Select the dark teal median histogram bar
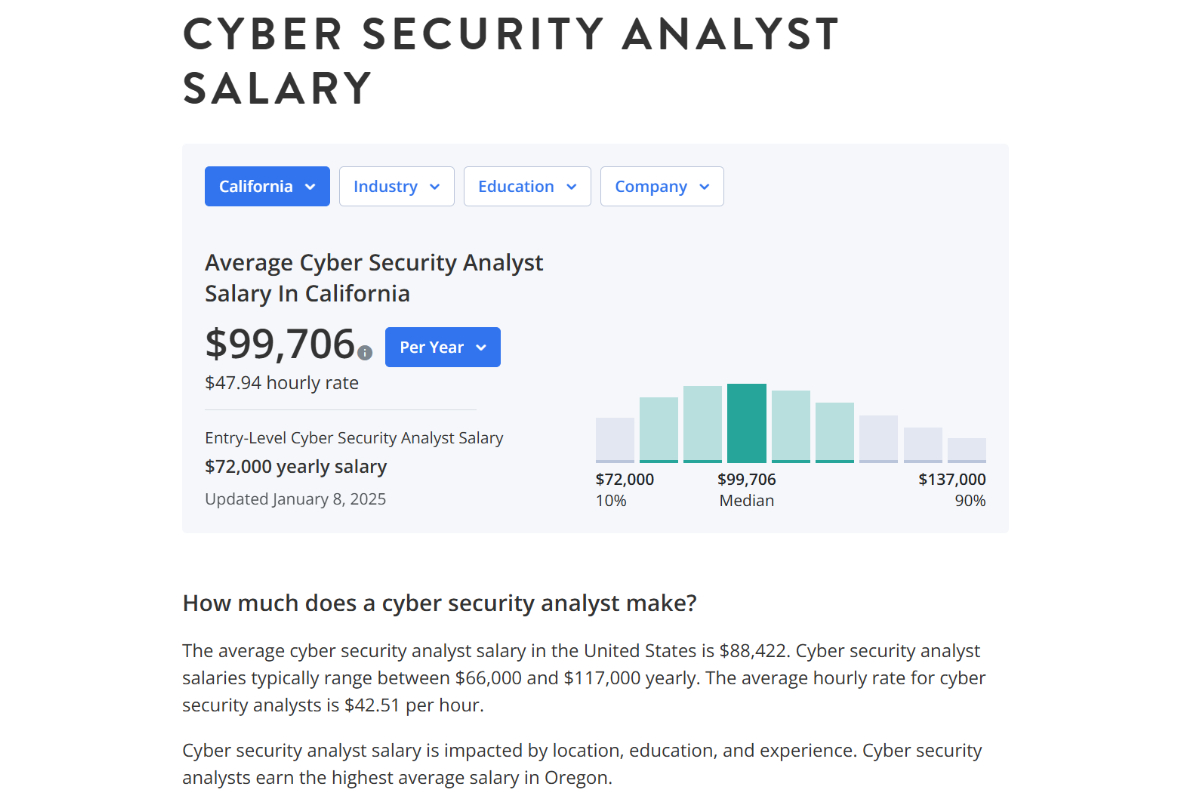This screenshot has height=800, width=1200. tap(747, 423)
